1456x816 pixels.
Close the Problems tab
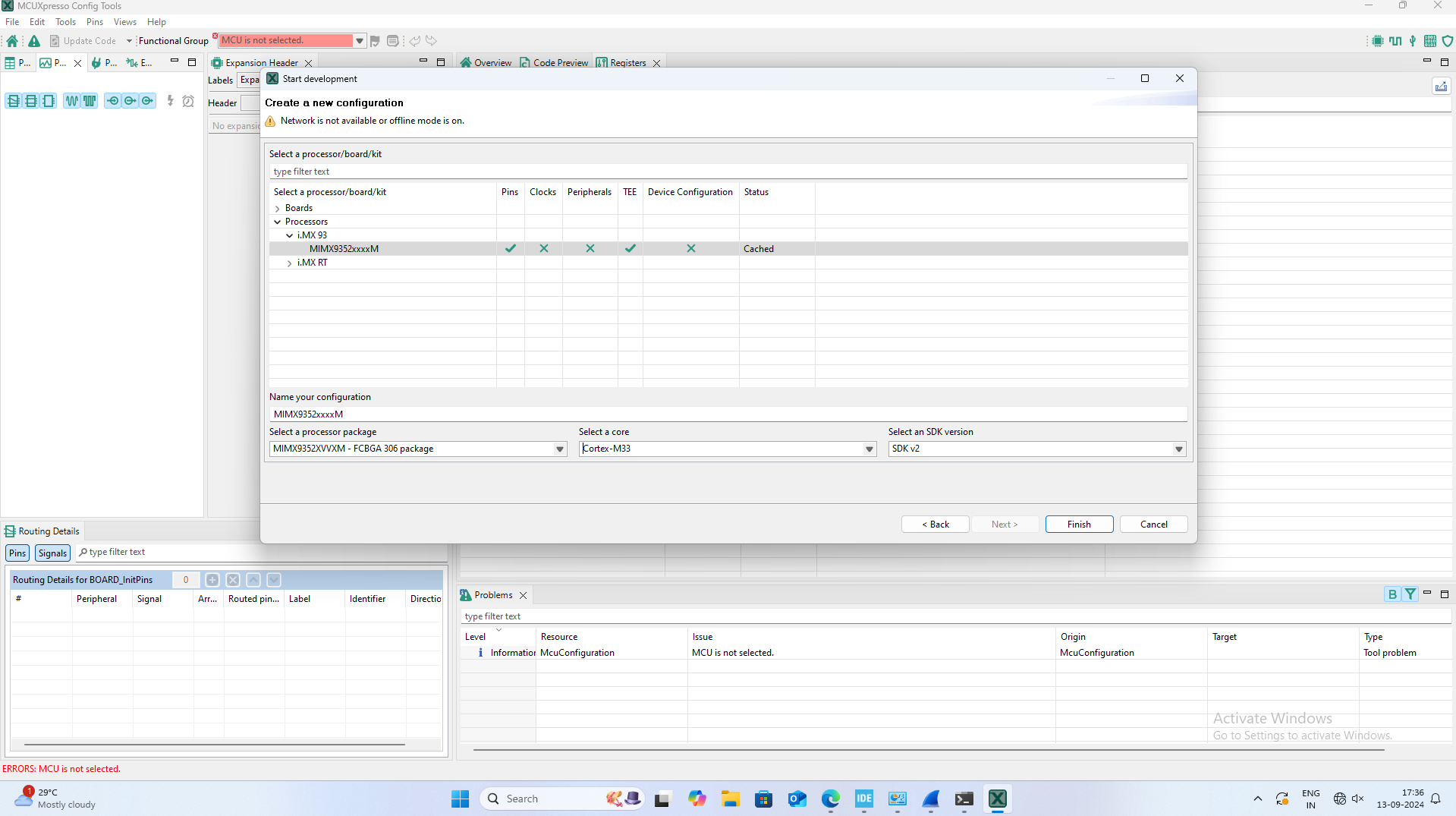pyautogui.click(x=523, y=596)
